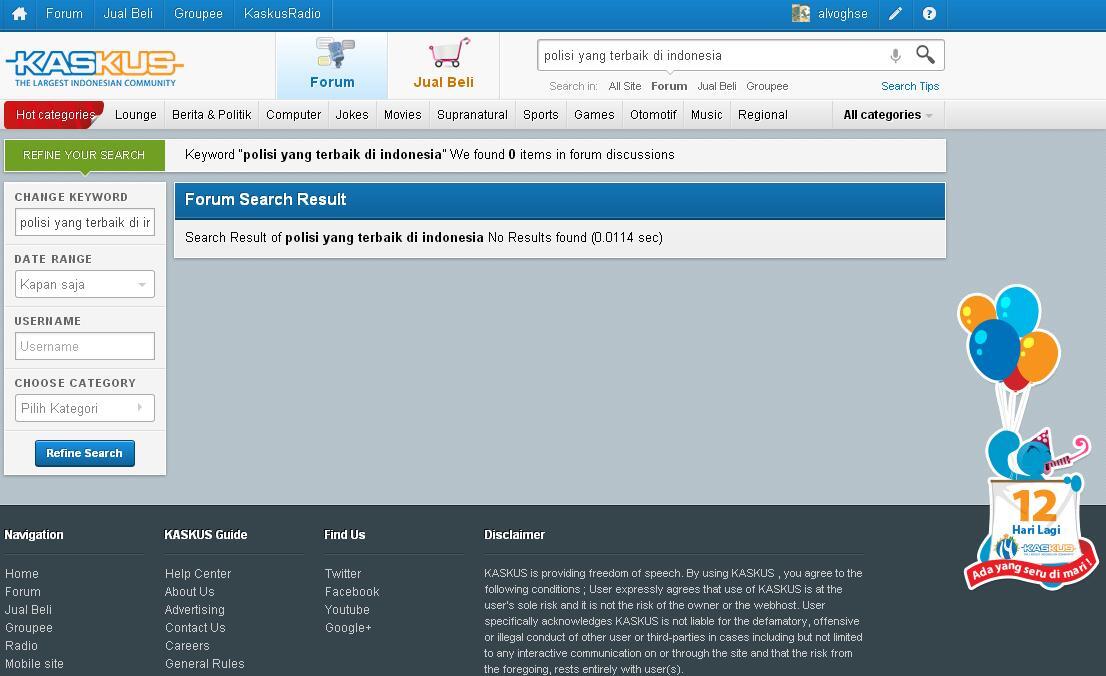
Task: Open the Supranatural category
Action: (x=472, y=115)
